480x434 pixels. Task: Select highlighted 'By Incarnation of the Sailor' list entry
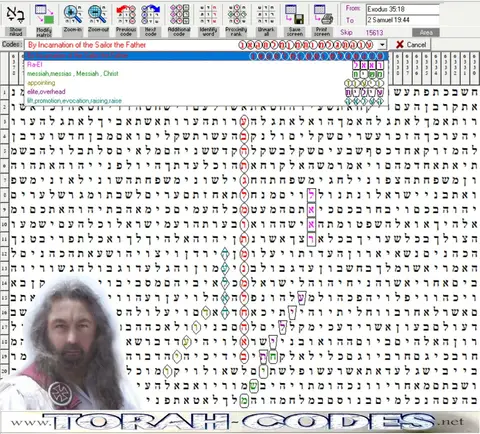click(x=206, y=56)
